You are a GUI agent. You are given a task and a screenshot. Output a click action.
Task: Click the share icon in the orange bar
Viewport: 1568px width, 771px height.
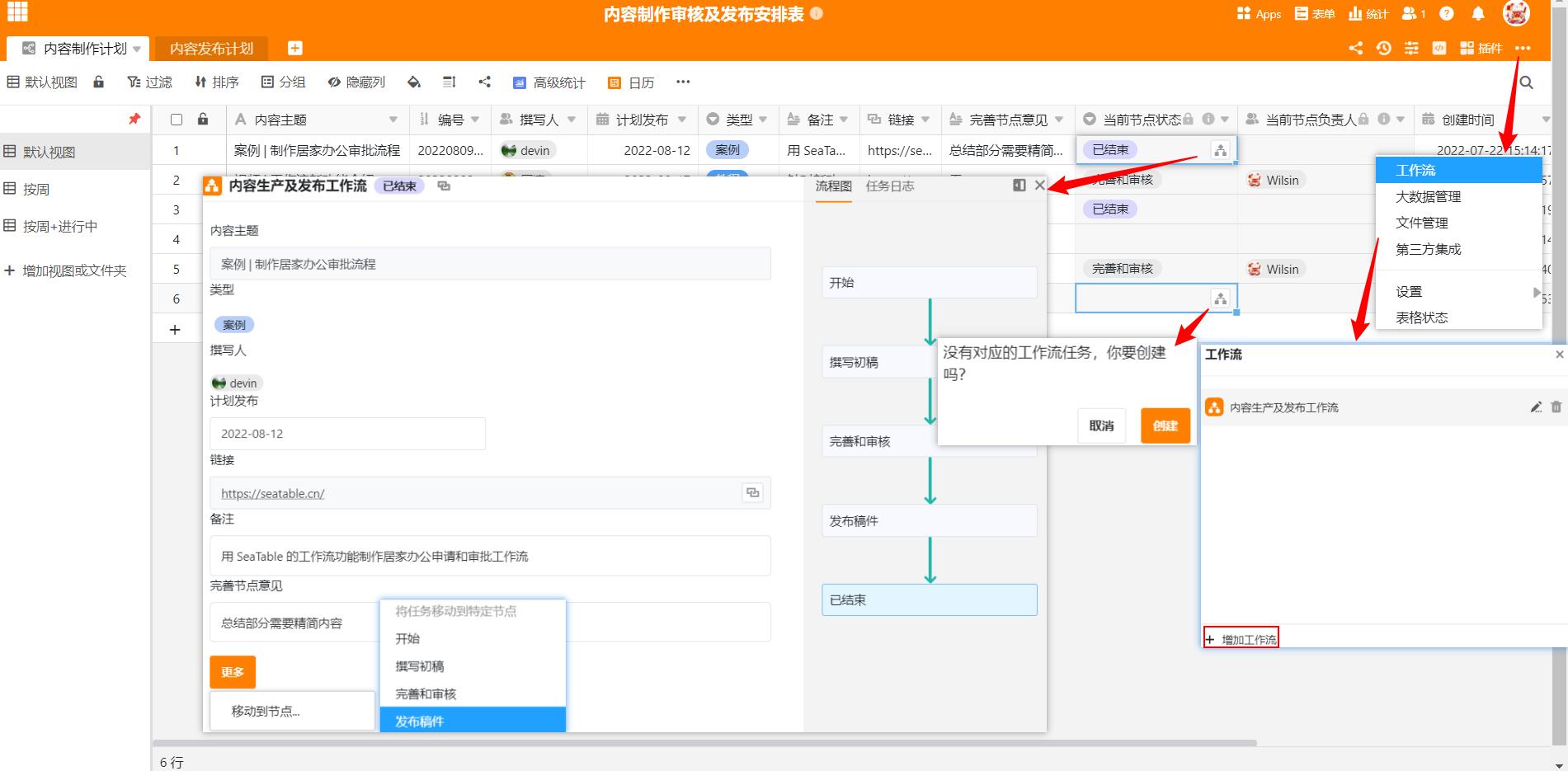coord(1355,48)
